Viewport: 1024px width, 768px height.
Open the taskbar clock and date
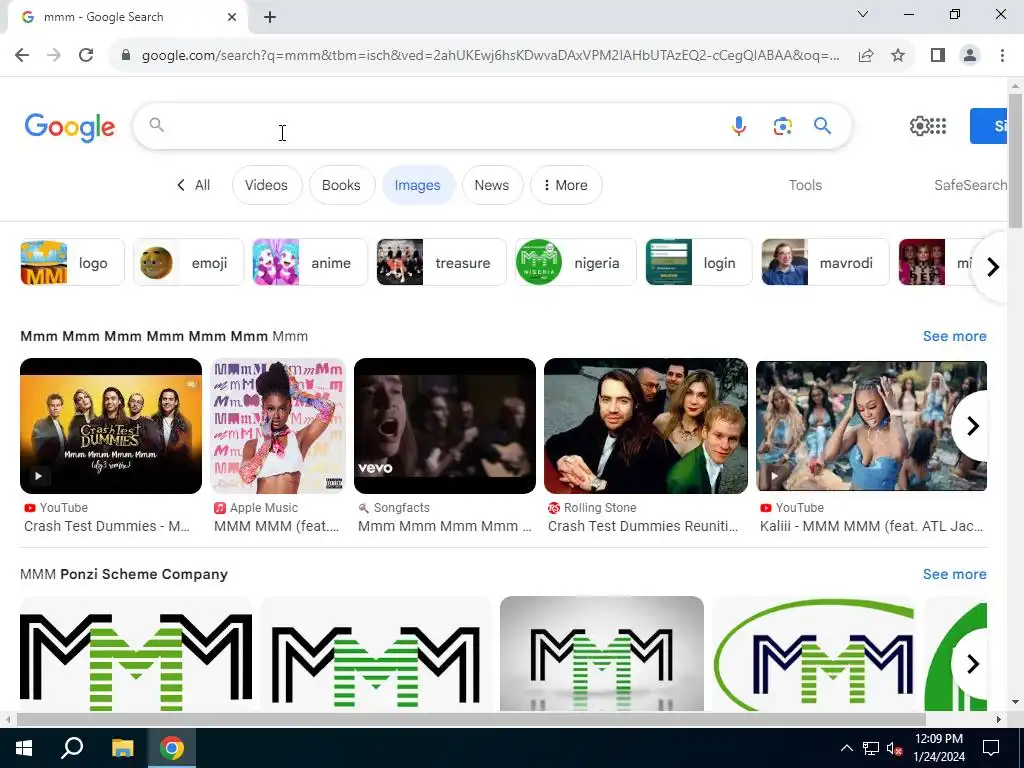pyautogui.click(x=938, y=748)
